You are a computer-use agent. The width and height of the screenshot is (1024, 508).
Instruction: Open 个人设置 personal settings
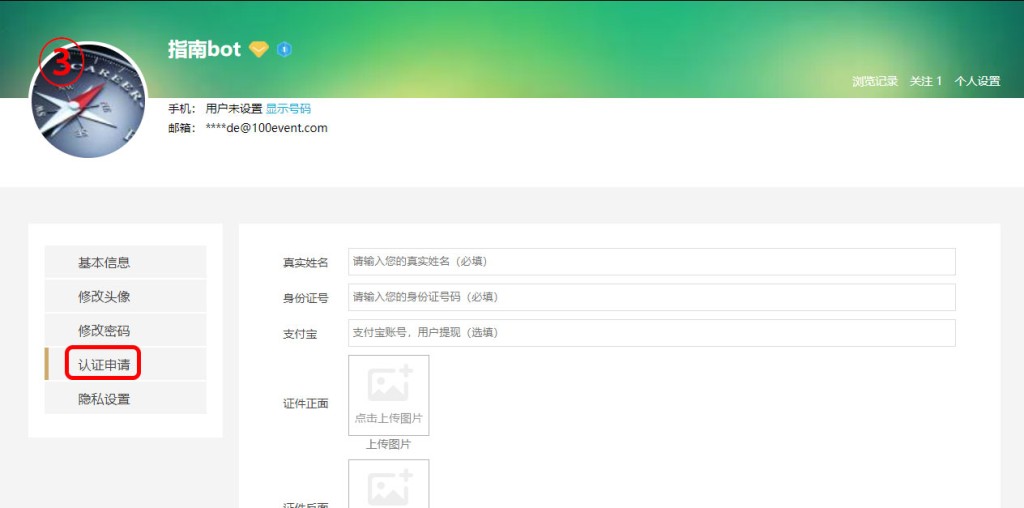click(977, 81)
